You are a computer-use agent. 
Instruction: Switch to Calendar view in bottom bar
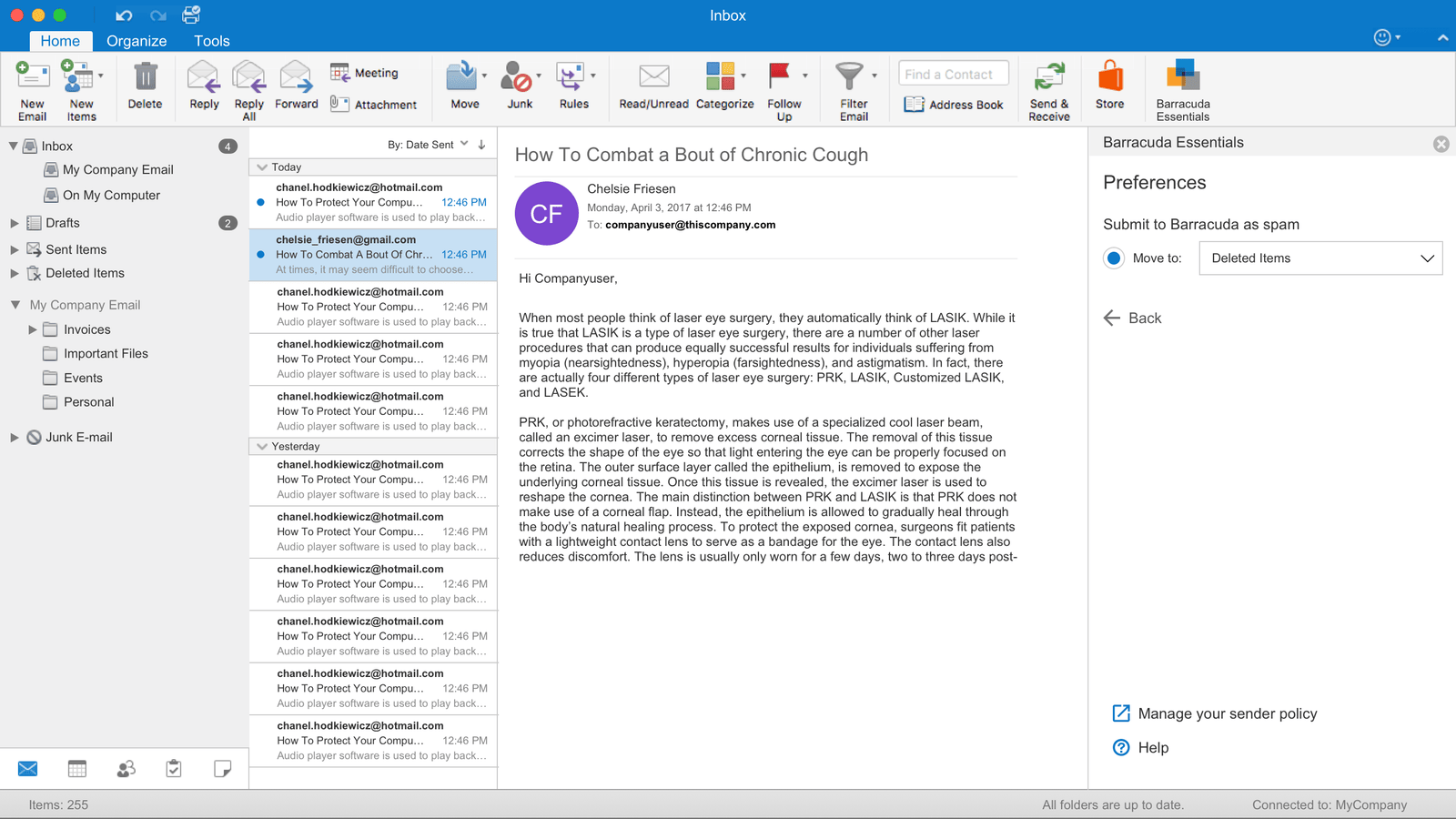(x=77, y=769)
